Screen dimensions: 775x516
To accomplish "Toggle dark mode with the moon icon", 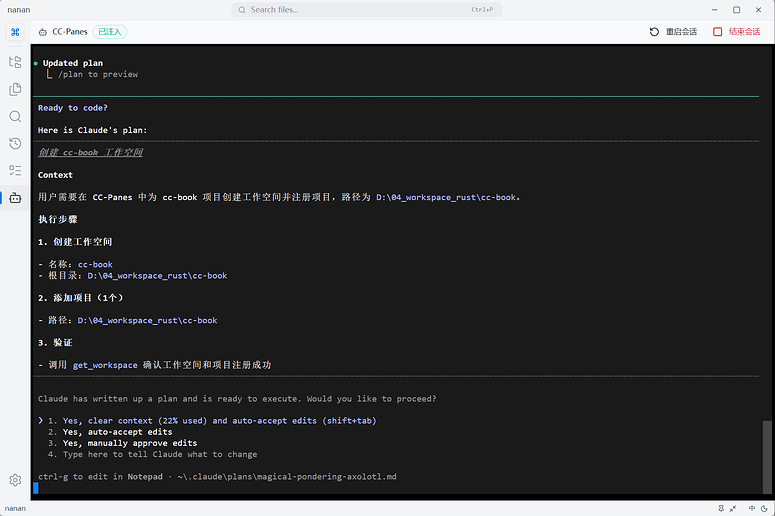I will (764, 508).
